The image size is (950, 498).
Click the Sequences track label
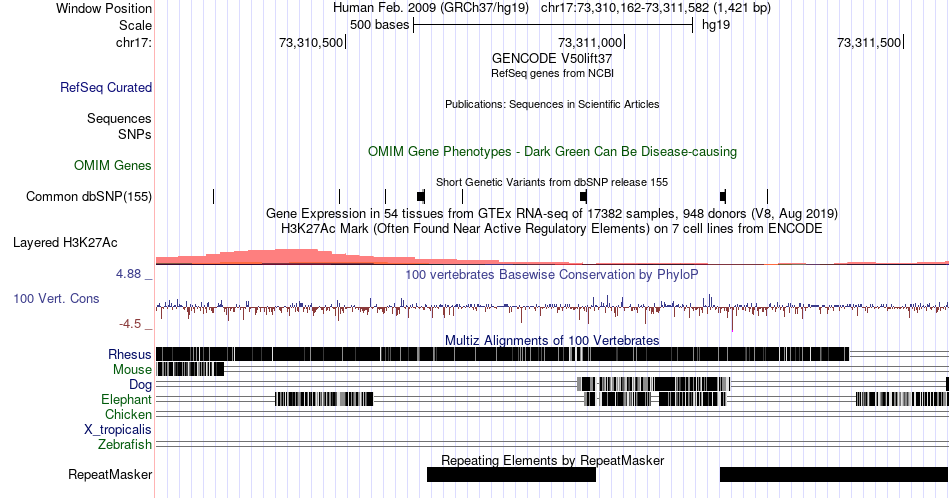119,118
